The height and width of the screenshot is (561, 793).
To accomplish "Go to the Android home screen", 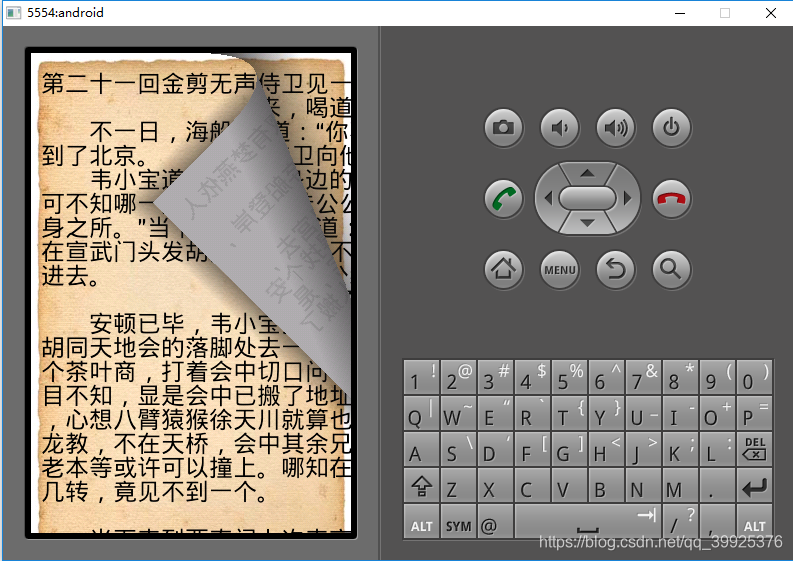I will click(x=503, y=269).
